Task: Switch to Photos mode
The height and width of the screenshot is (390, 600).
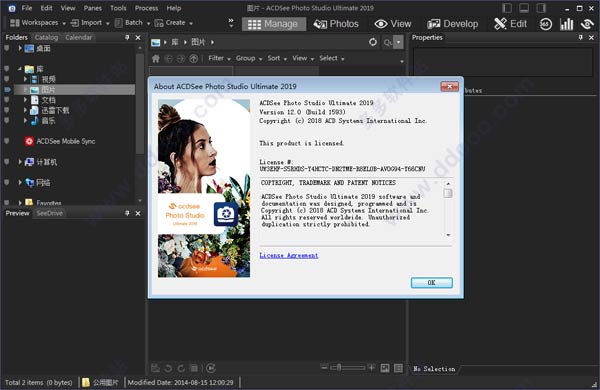Action: [336, 24]
